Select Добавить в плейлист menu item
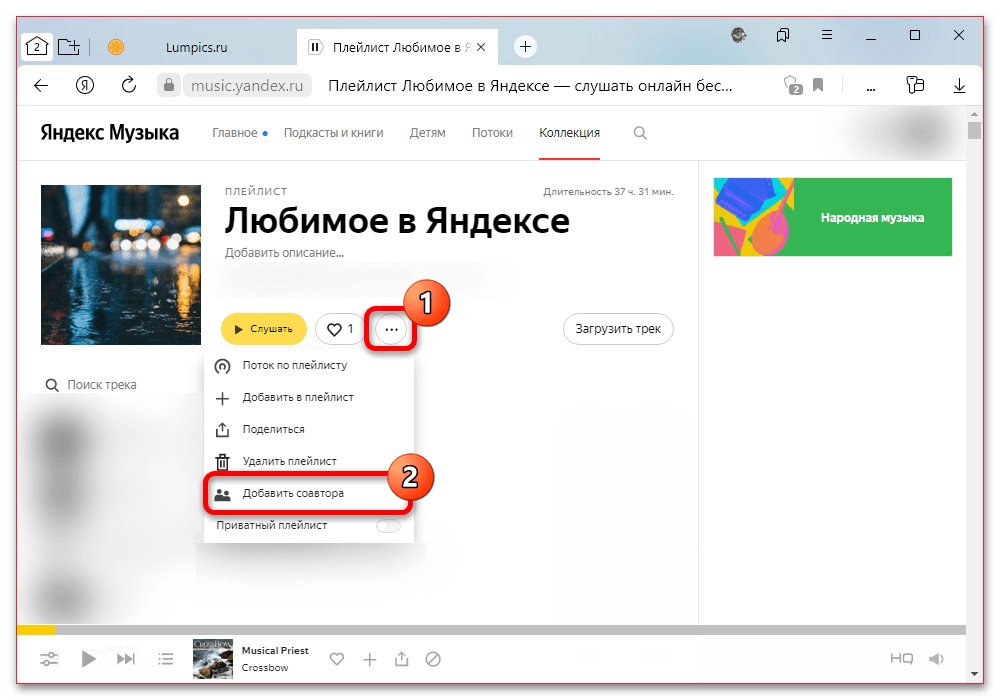This screenshot has height=700, width=1000. [x=309, y=397]
